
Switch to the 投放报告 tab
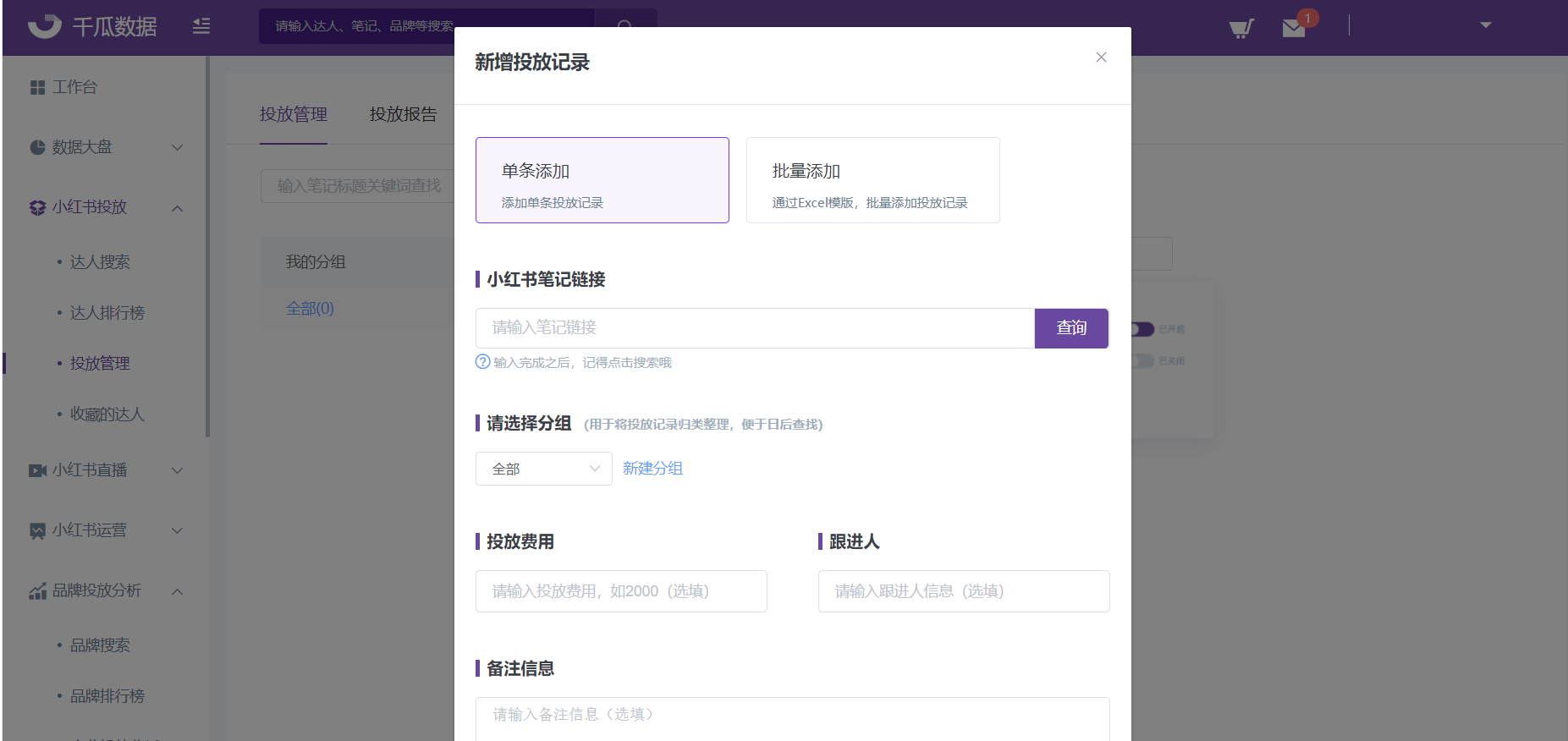pyautogui.click(x=404, y=114)
